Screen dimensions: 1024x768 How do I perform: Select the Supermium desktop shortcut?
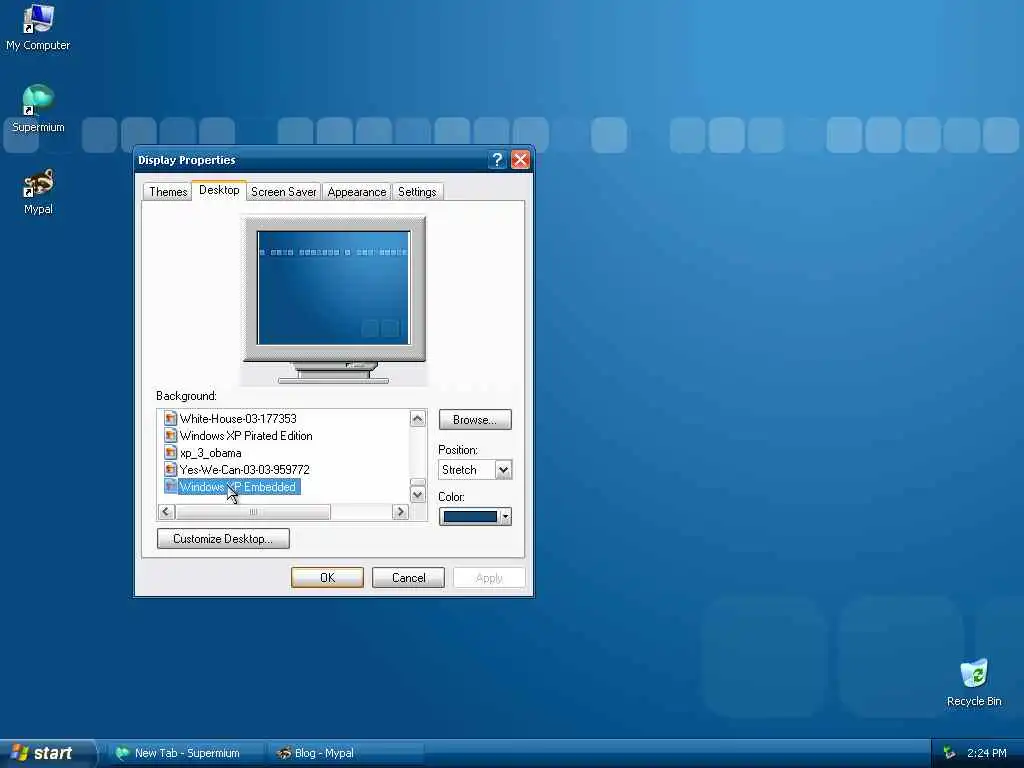(x=38, y=108)
